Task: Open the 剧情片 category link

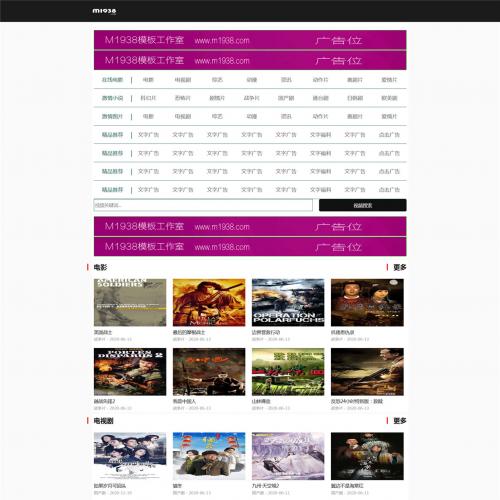Action: tap(217, 98)
